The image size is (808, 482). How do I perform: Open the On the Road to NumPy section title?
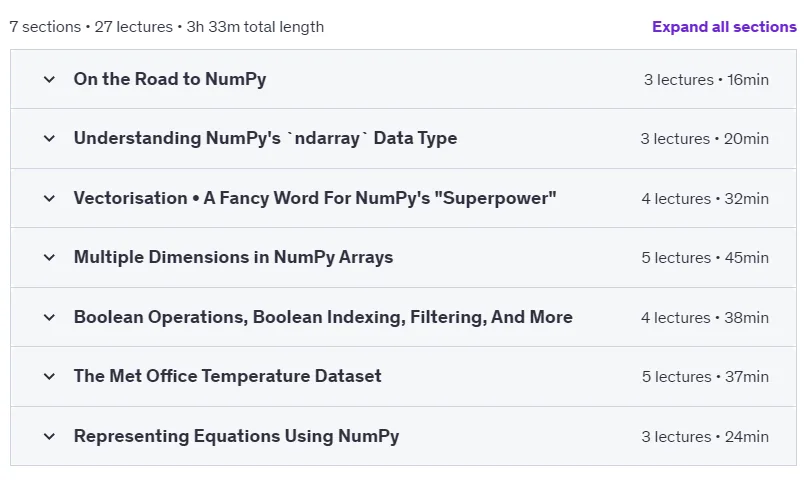(x=170, y=79)
